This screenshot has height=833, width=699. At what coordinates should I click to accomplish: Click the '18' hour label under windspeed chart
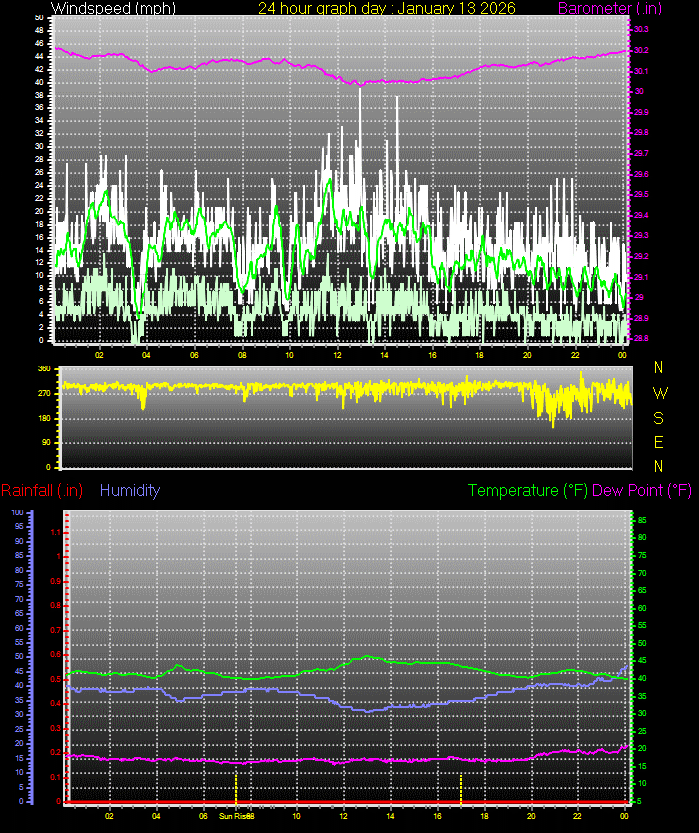480,355
